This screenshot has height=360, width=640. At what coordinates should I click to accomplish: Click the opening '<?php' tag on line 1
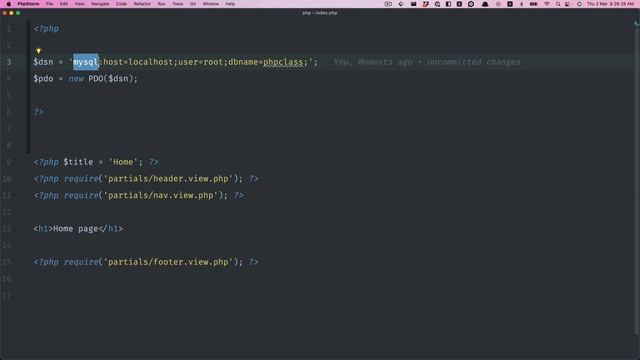pos(46,29)
